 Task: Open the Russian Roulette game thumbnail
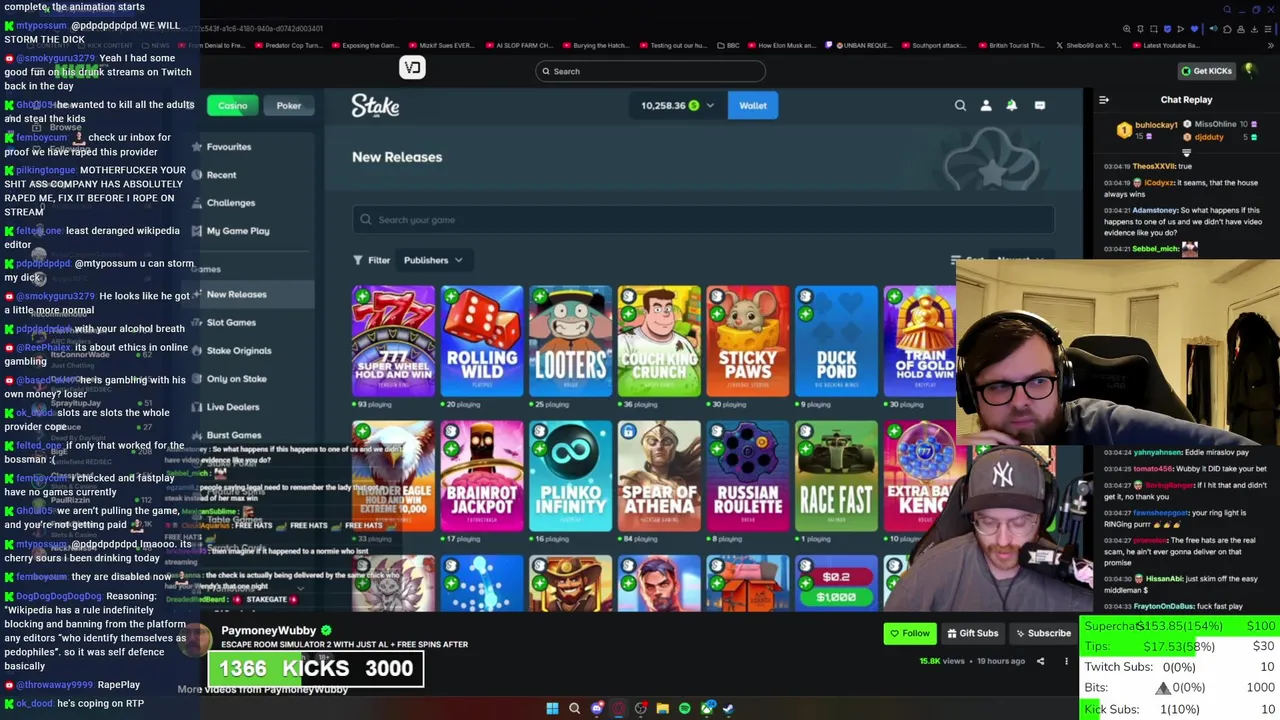(x=748, y=476)
